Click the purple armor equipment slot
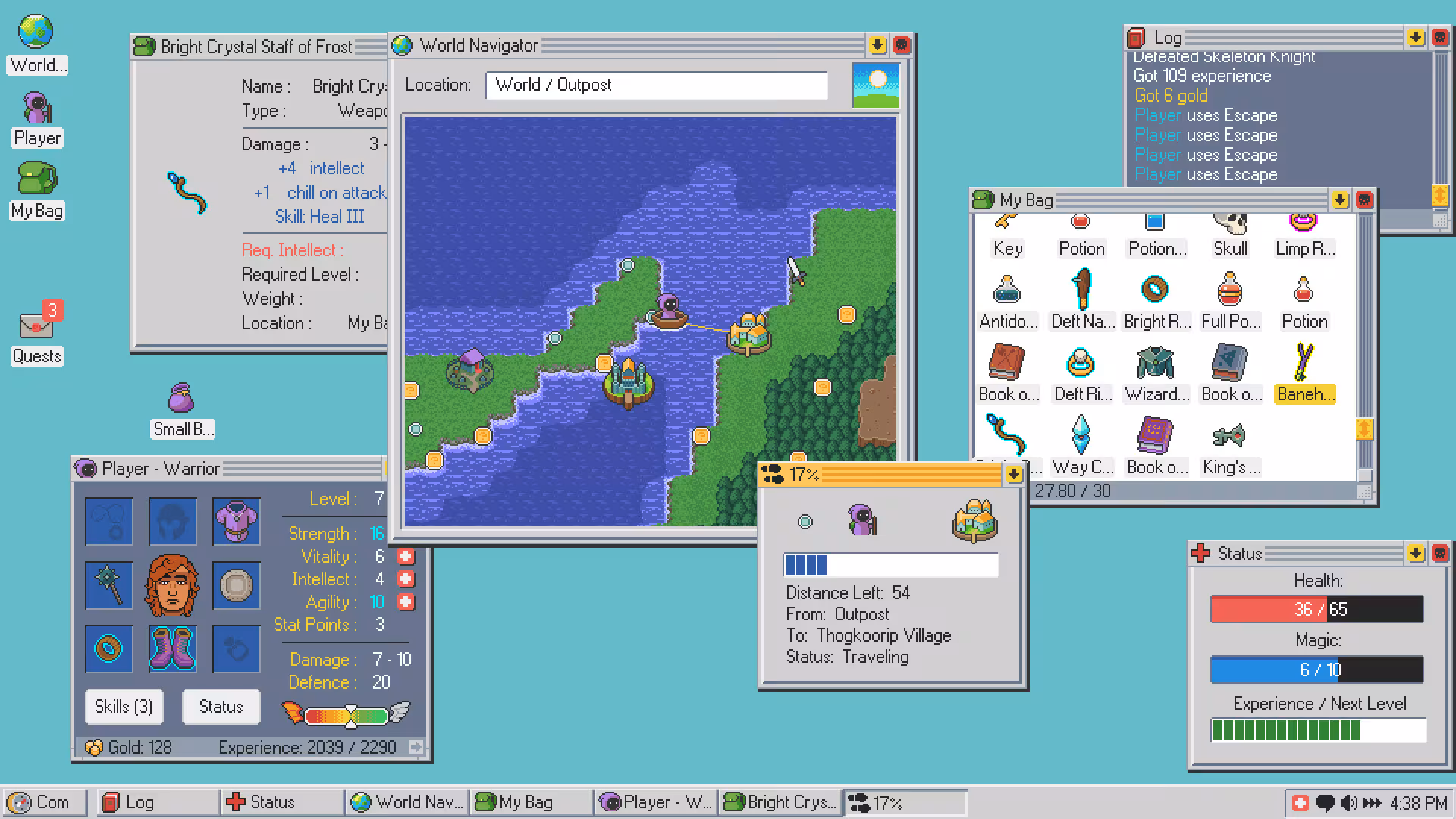1456x819 pixels. pyautogui.click(x=237, y=522)
